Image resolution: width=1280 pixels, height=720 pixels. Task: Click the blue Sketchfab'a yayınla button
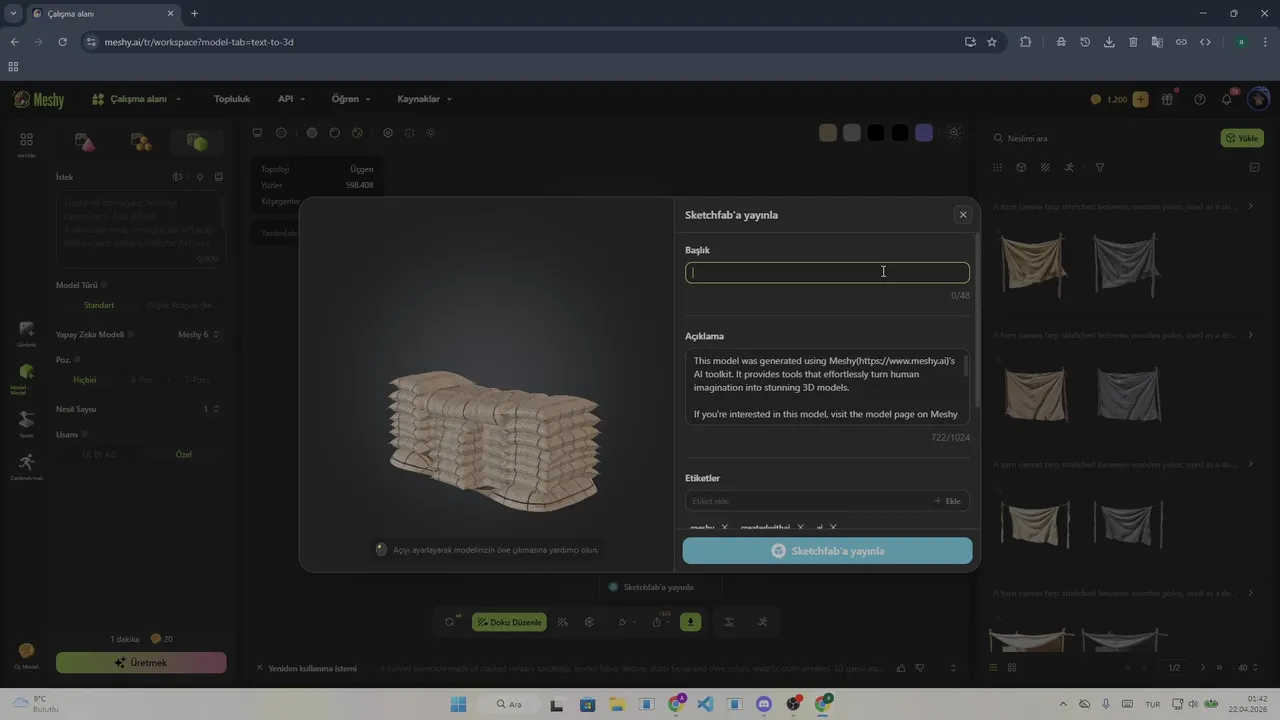pyautogui.click(x=827, y=551)
